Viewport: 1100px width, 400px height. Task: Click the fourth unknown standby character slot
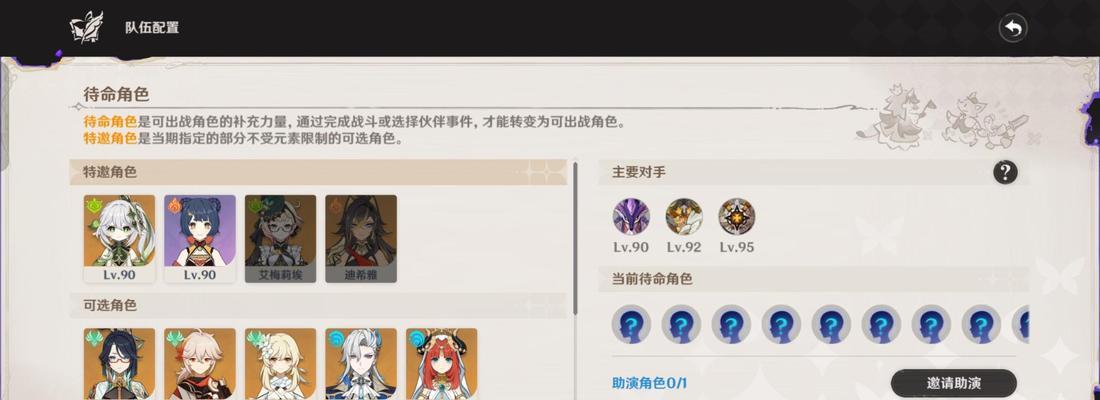click(x=781, y=324)
